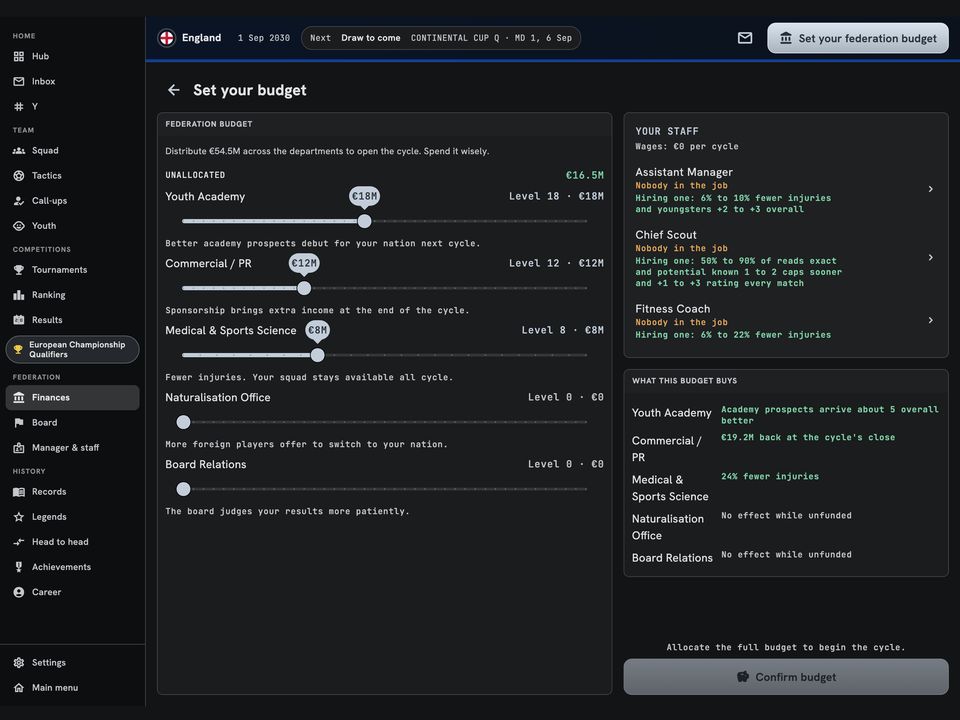Click the Level 18 · €18M value

click(x=556, y=197)
